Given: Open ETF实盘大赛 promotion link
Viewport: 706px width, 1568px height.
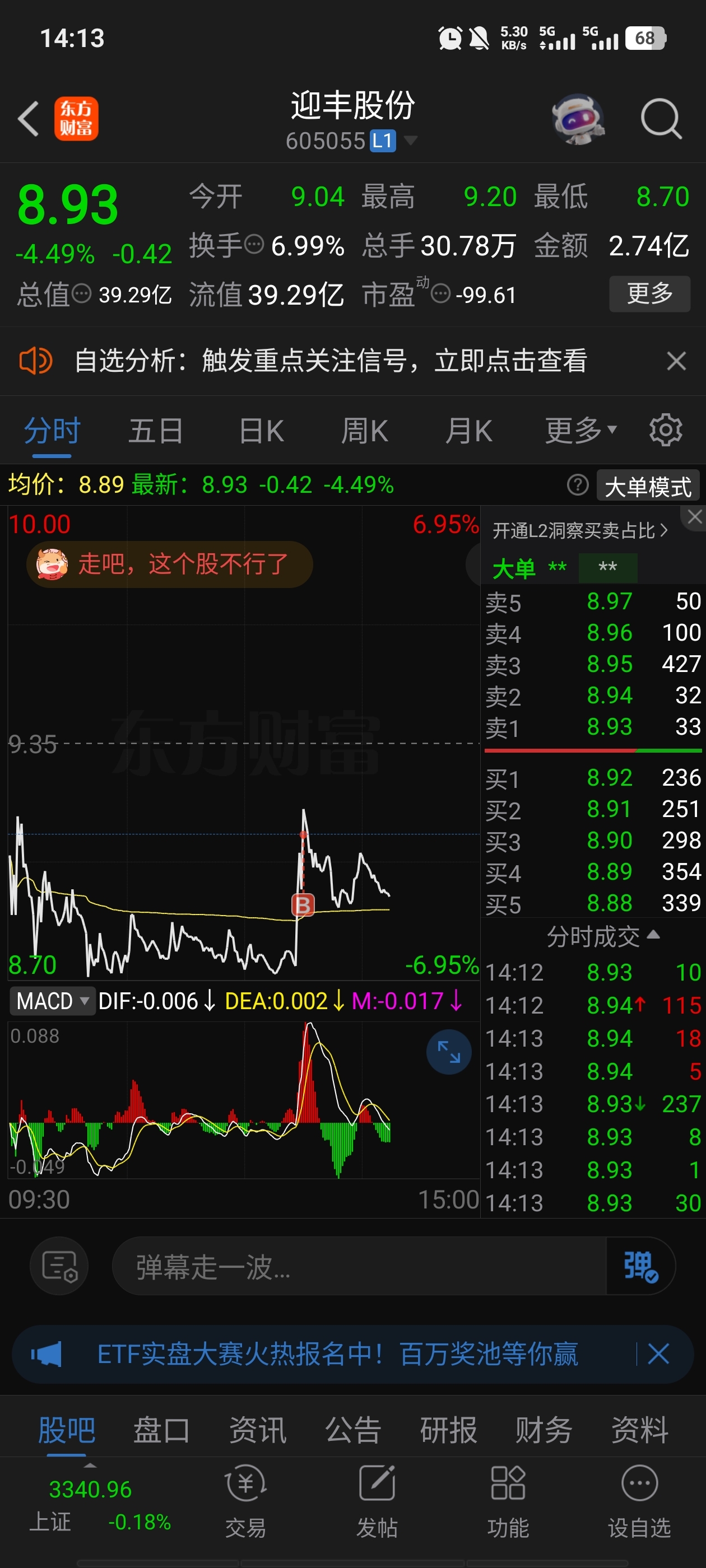Looking at the screenshot, I should pos(337,1354).
